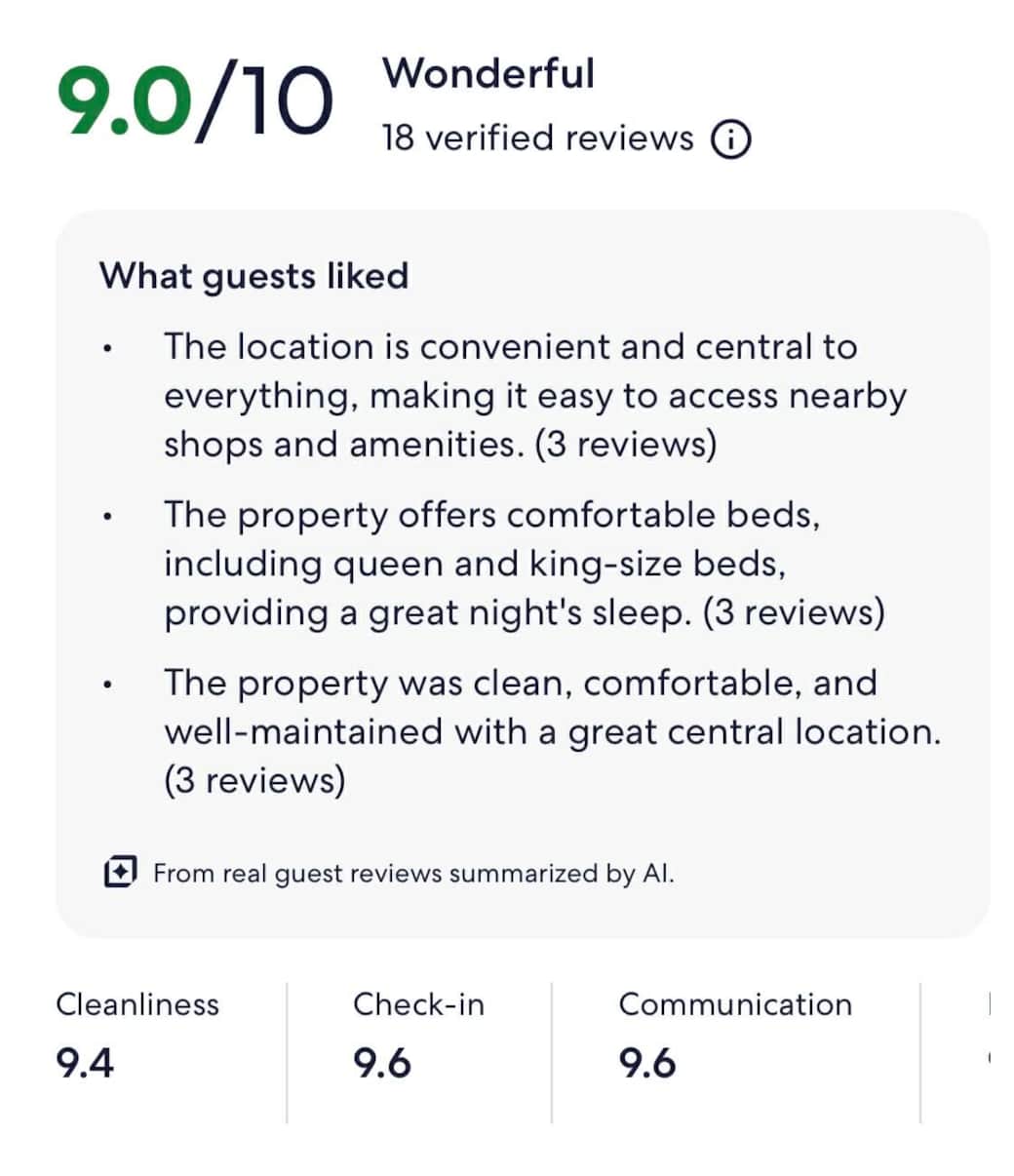Click the Wonderful rating label
The width and height of the screenshot is (1014, 1176).
click(x=487, y=73)
